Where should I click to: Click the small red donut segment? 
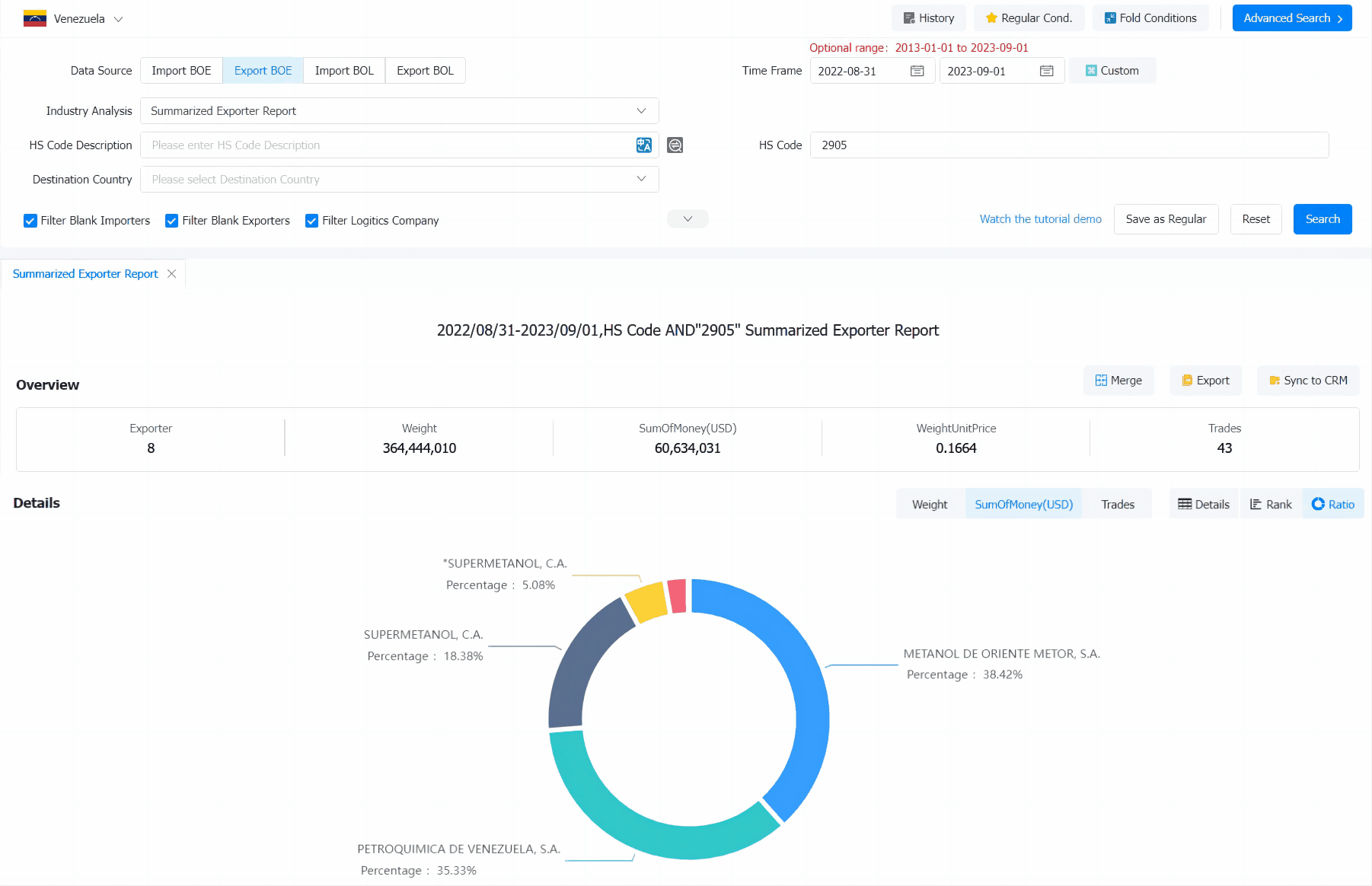coord(677,596)
